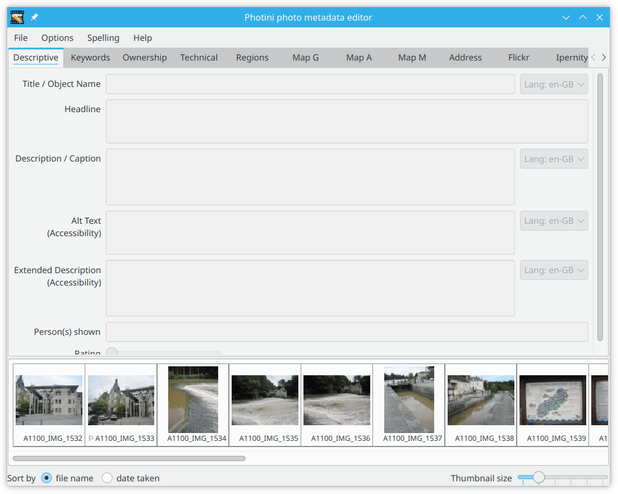The width and height of the screenshot is (618, 494).
Task: Minimize the Photini window
Action: click(x=566, y=17)
